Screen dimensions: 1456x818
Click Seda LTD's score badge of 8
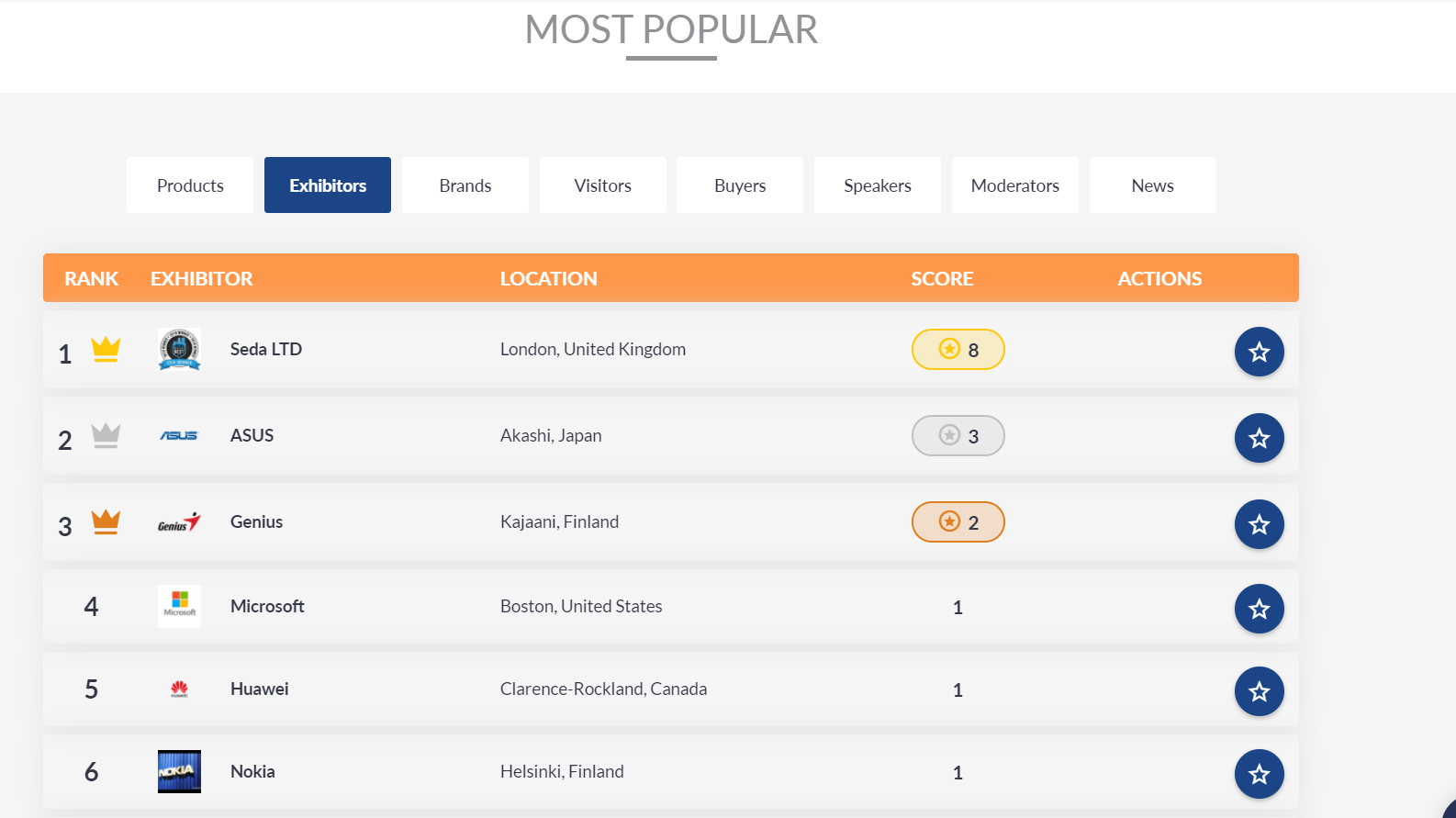click(958, 349)
